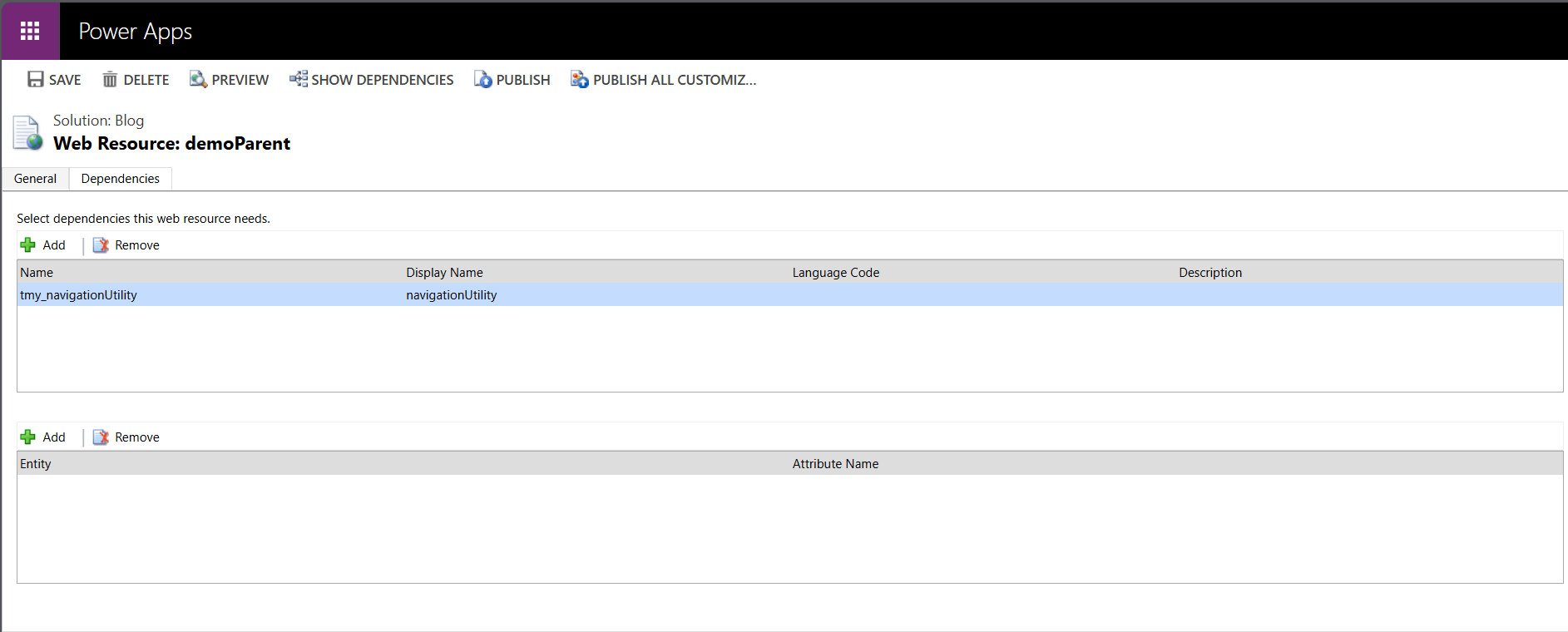Click the navigationUtility display name cell
Image resolution: width=1568 pixels, height=632 pixels.
(x=452, y=295)
